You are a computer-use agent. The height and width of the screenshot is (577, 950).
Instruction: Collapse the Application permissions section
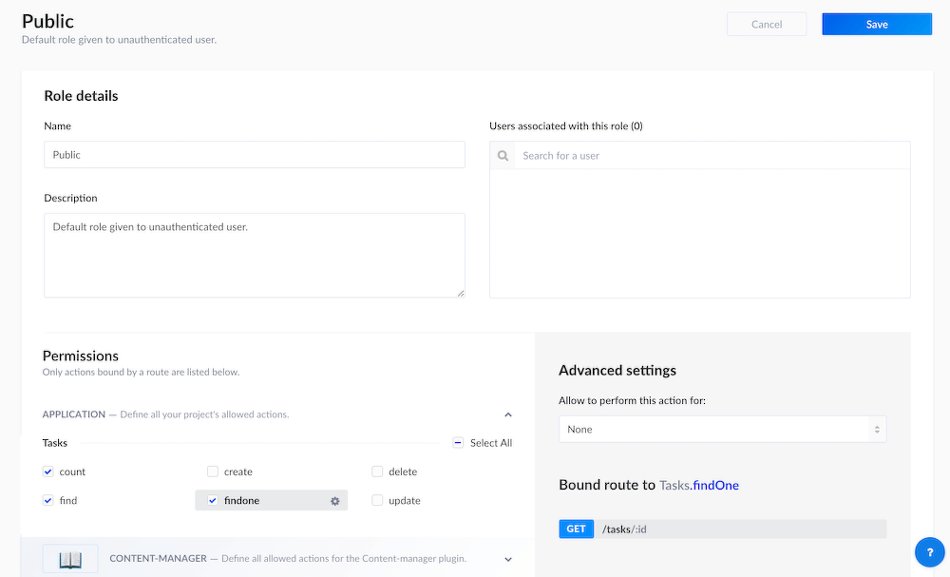508,415
